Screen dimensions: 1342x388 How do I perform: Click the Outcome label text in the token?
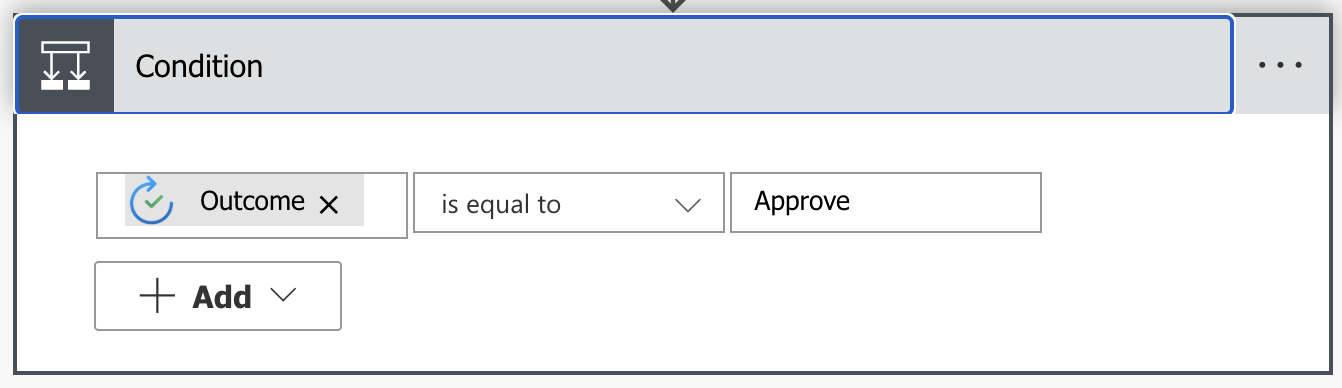click(x=252, y=201)
